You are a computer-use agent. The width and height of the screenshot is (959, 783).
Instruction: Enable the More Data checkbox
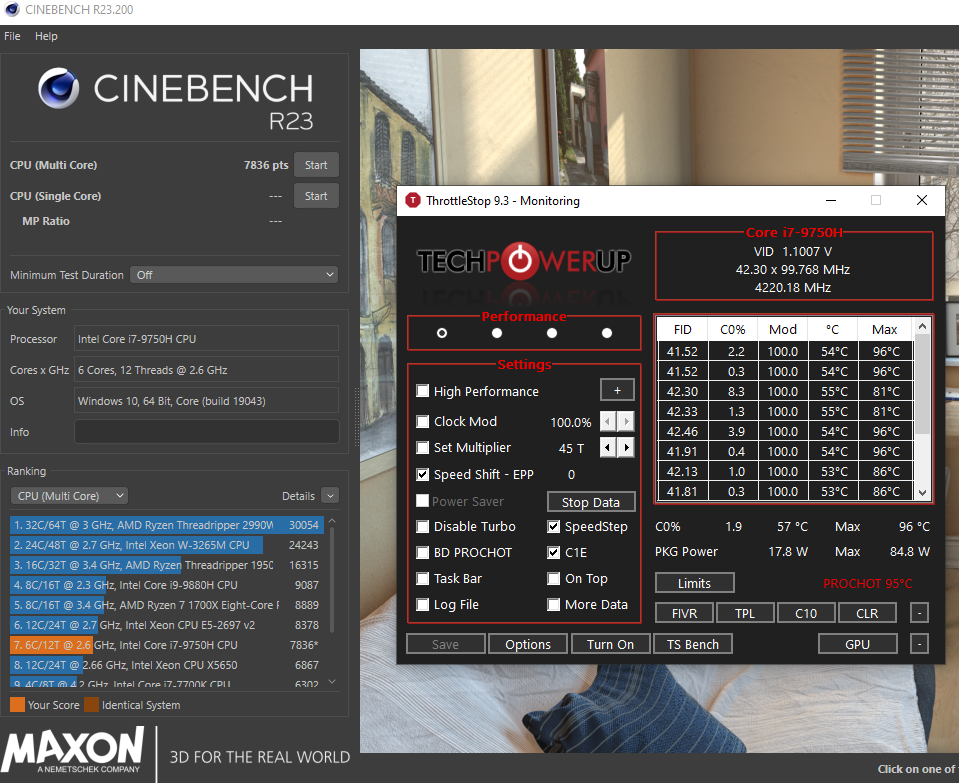[554, 604]
